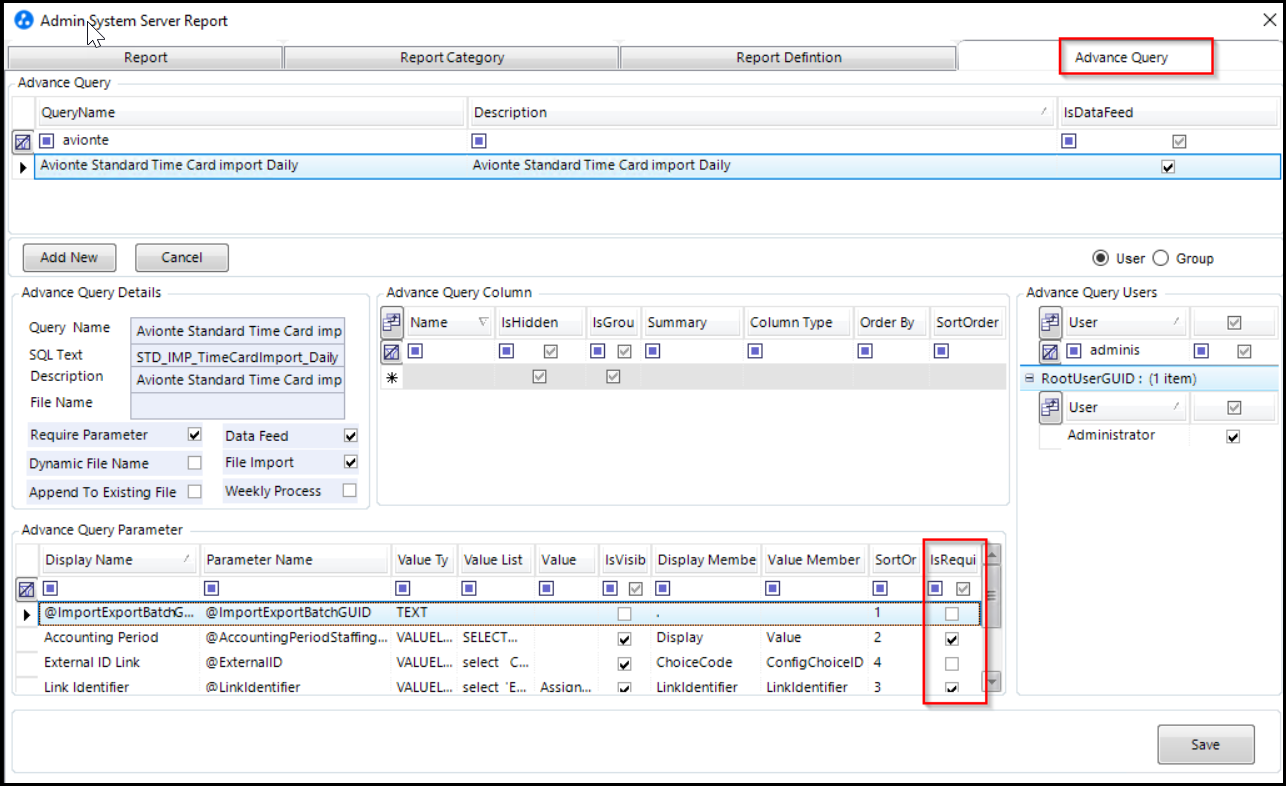Open the IsVisib filter operator dropdown

(x=609, y=588)
